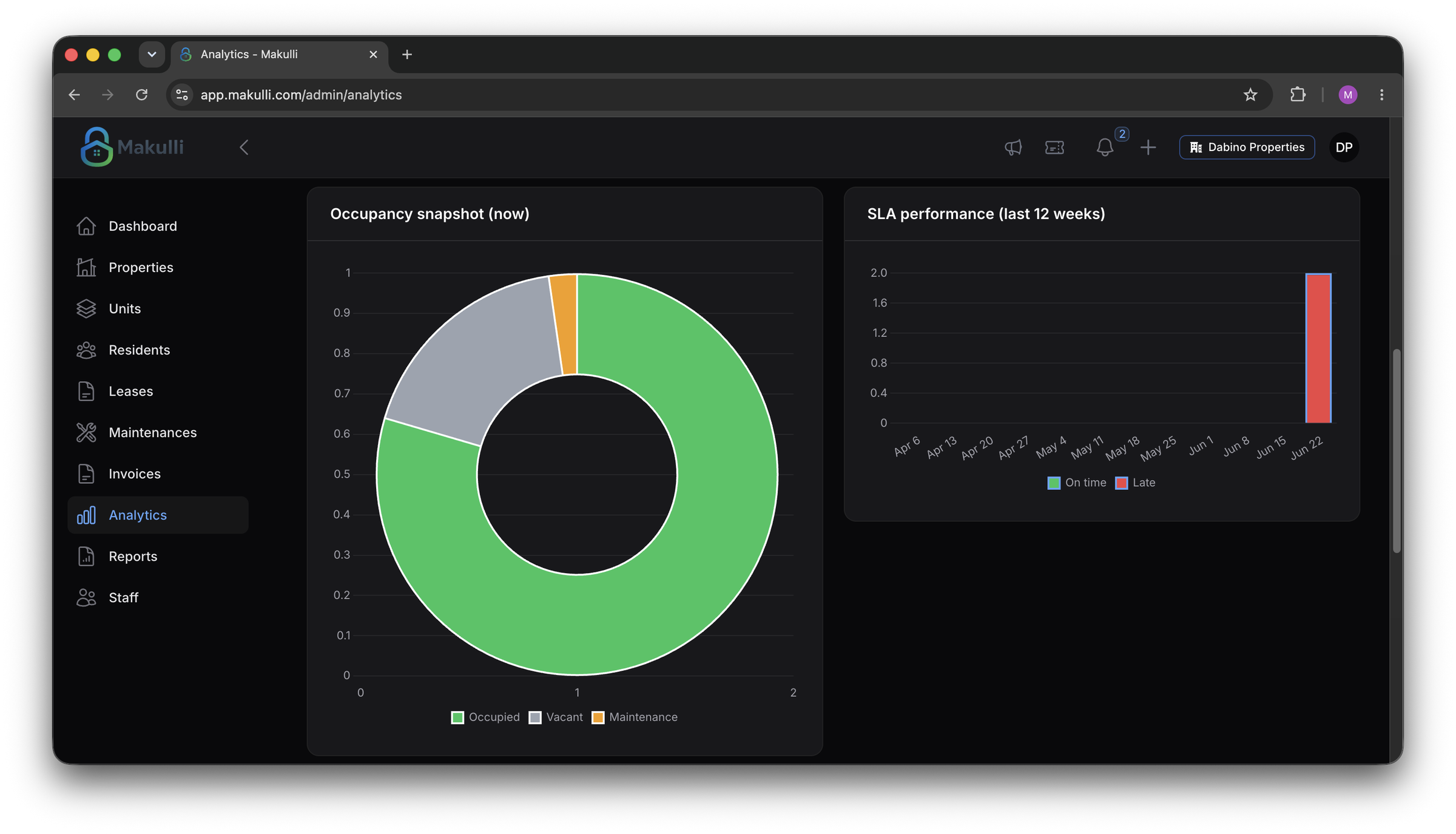Image resolution: width=1456 pixels, height=834 pixels.
Task: Open the announcements megaphone icon
Action: coord(1013,147)
